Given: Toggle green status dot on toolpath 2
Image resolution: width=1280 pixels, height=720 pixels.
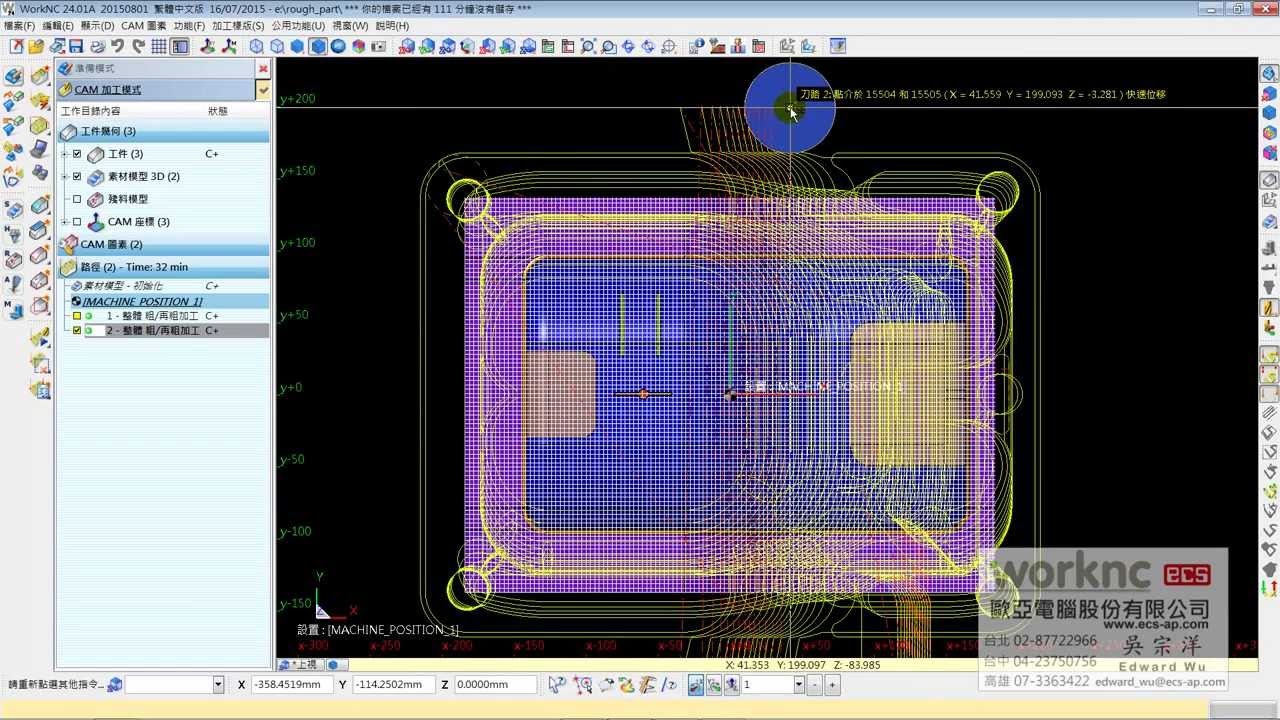Looking at the screenshot, I should coord(89,330).
